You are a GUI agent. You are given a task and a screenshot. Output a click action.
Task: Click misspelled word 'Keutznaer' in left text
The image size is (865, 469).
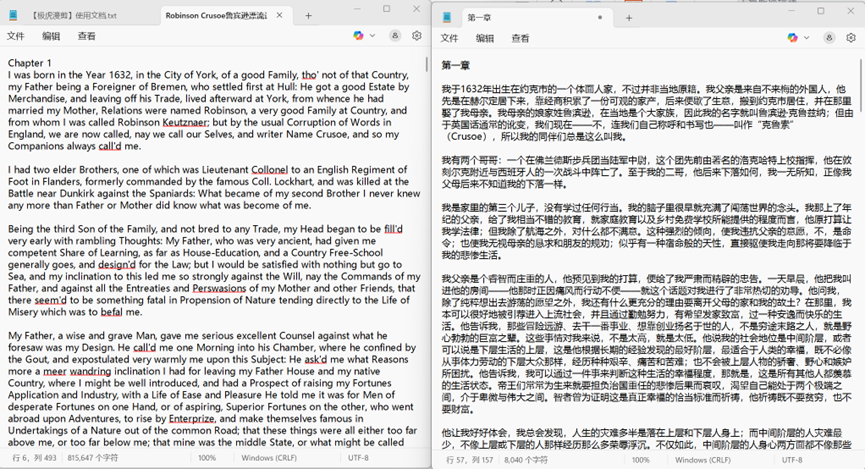(186, 122)
